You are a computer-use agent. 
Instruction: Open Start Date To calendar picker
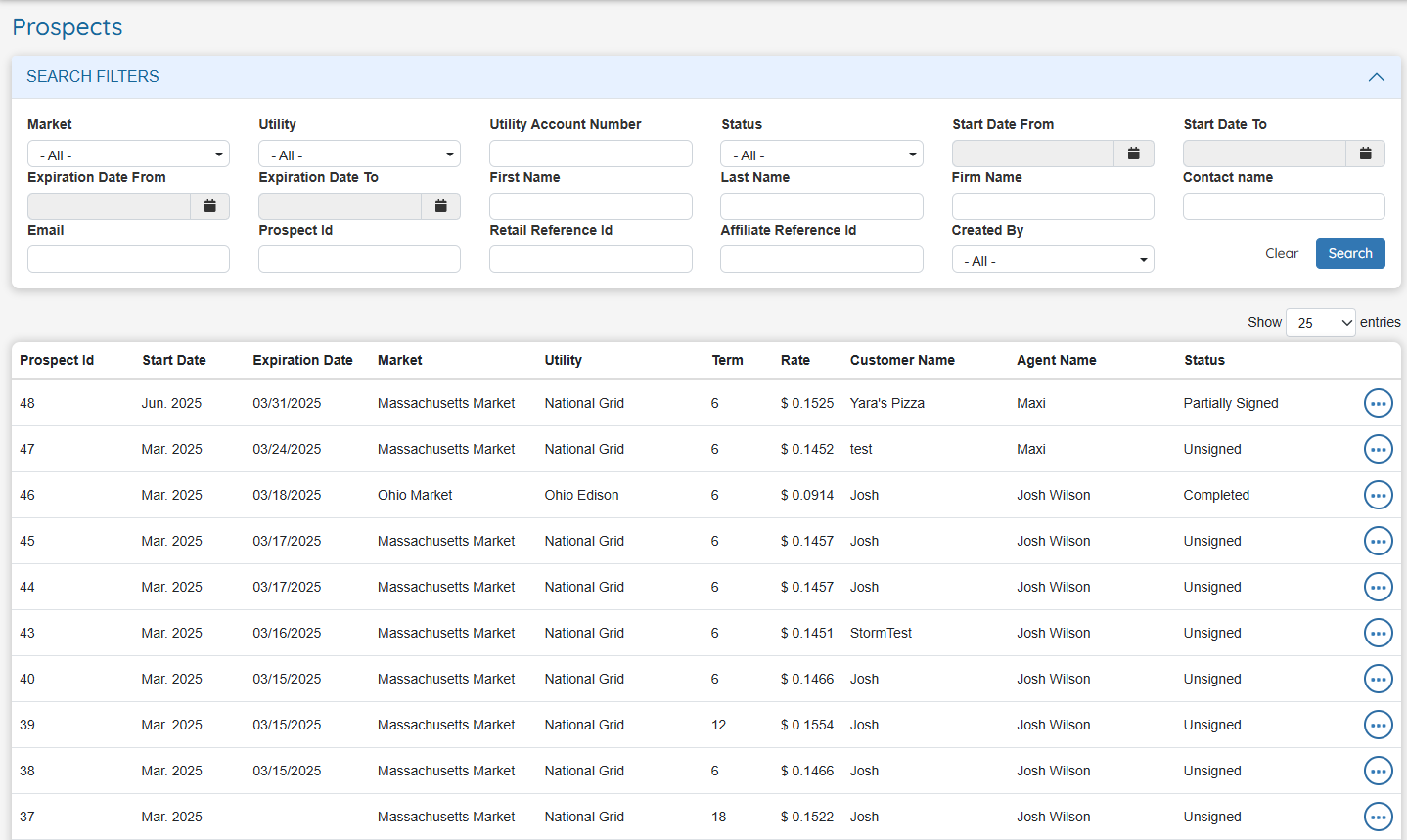coord(1365,154)
